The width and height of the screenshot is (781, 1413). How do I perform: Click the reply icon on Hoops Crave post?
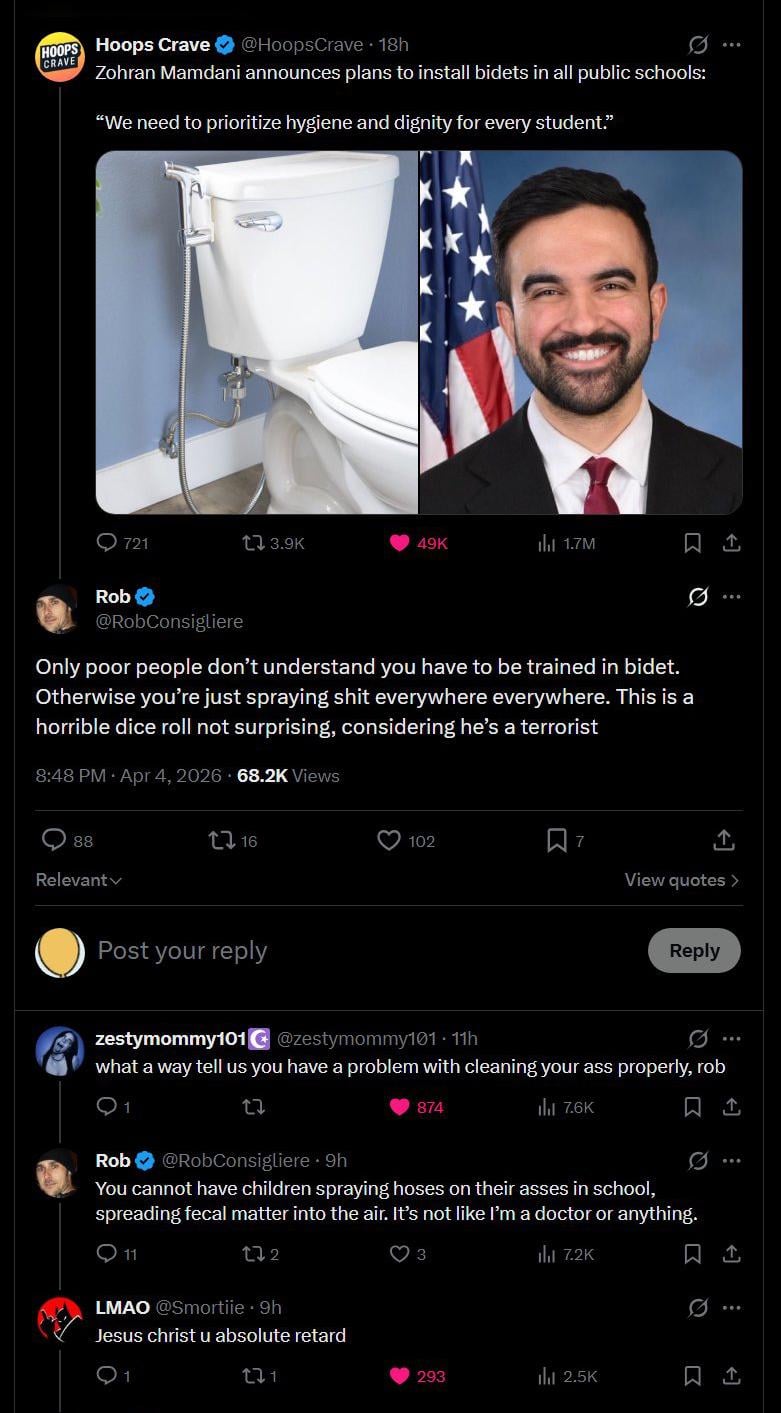(x=108, y=543)
